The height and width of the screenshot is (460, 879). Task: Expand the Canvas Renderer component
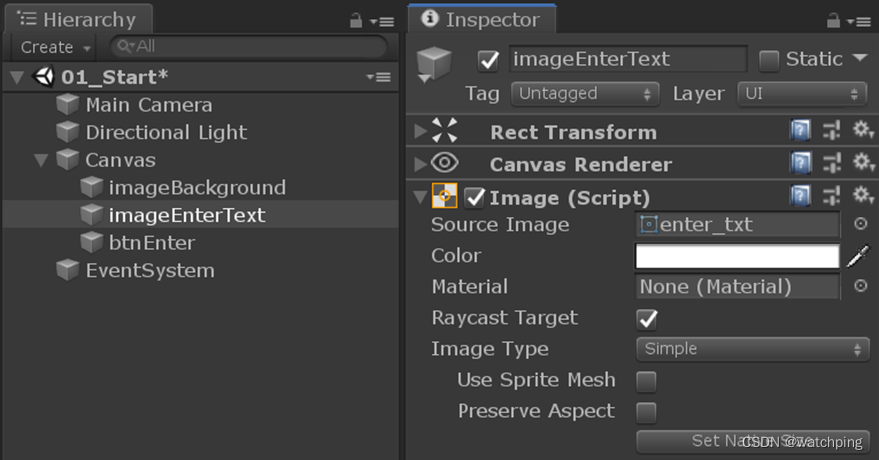(x=420, y=164)
